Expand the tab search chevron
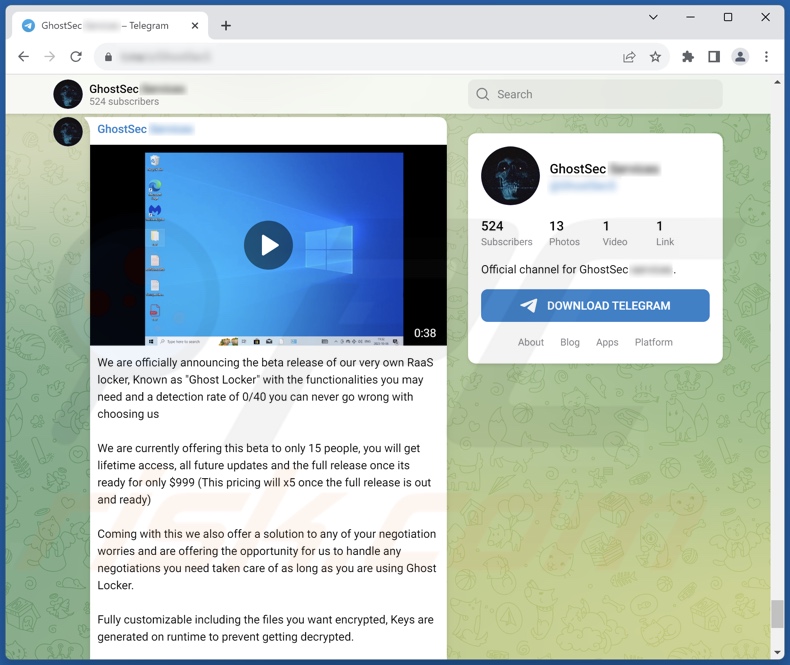 tap(653, 17)
